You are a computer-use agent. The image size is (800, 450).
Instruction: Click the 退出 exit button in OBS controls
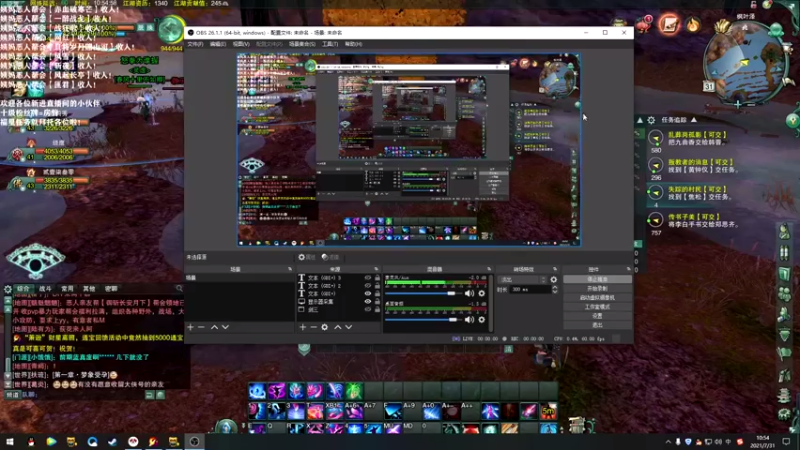click(597, 325)
